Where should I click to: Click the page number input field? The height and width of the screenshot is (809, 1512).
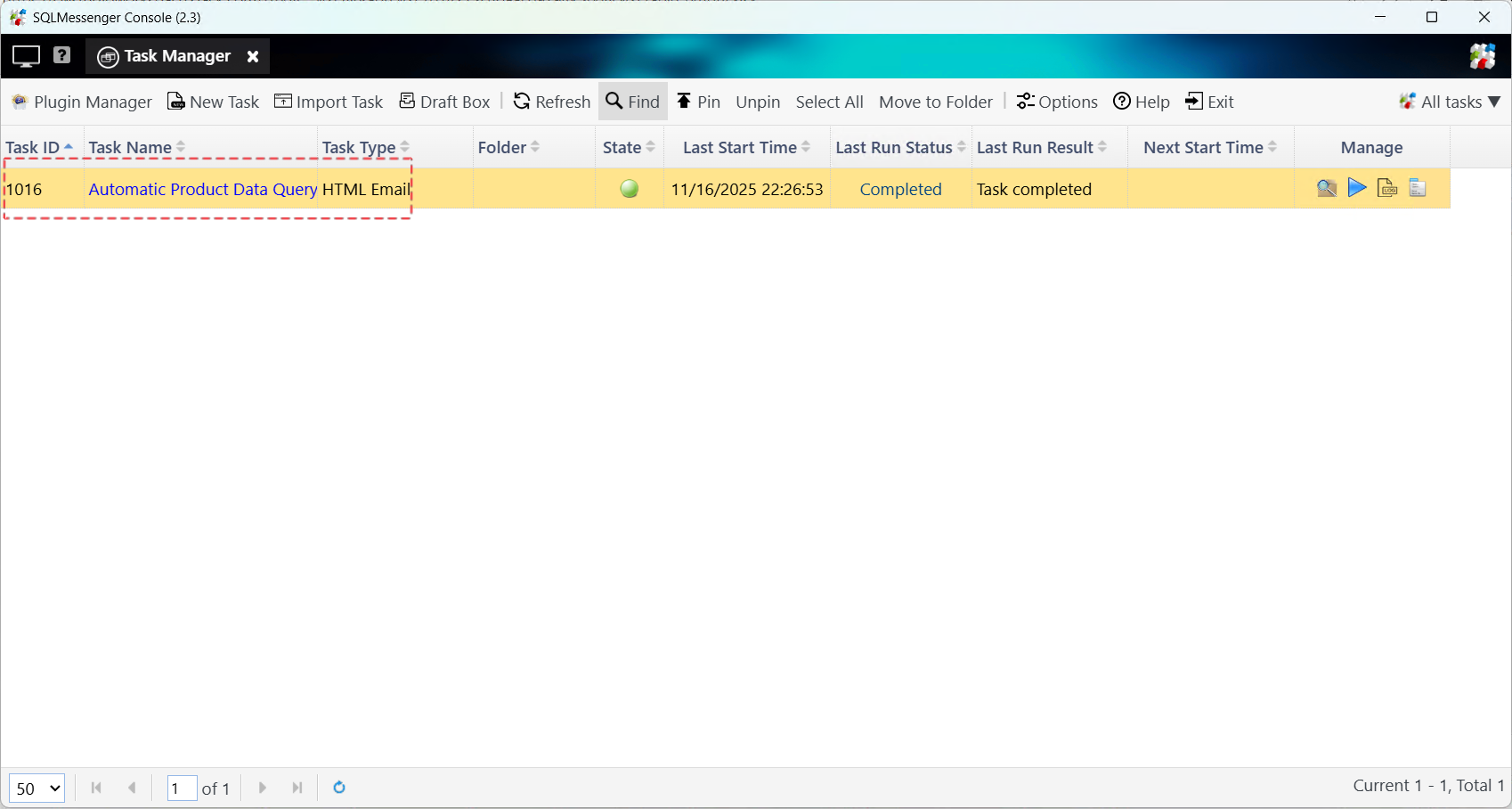[182, 789]
